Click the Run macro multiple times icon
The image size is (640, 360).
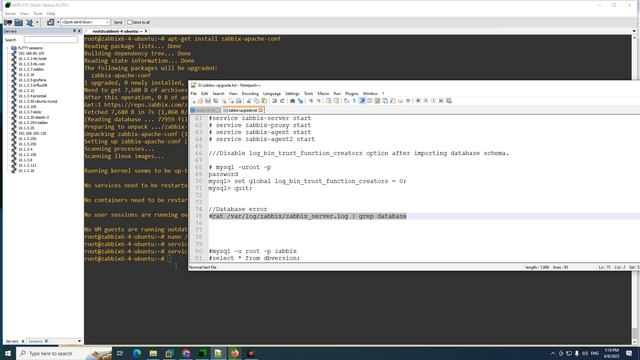click(441, 101)
